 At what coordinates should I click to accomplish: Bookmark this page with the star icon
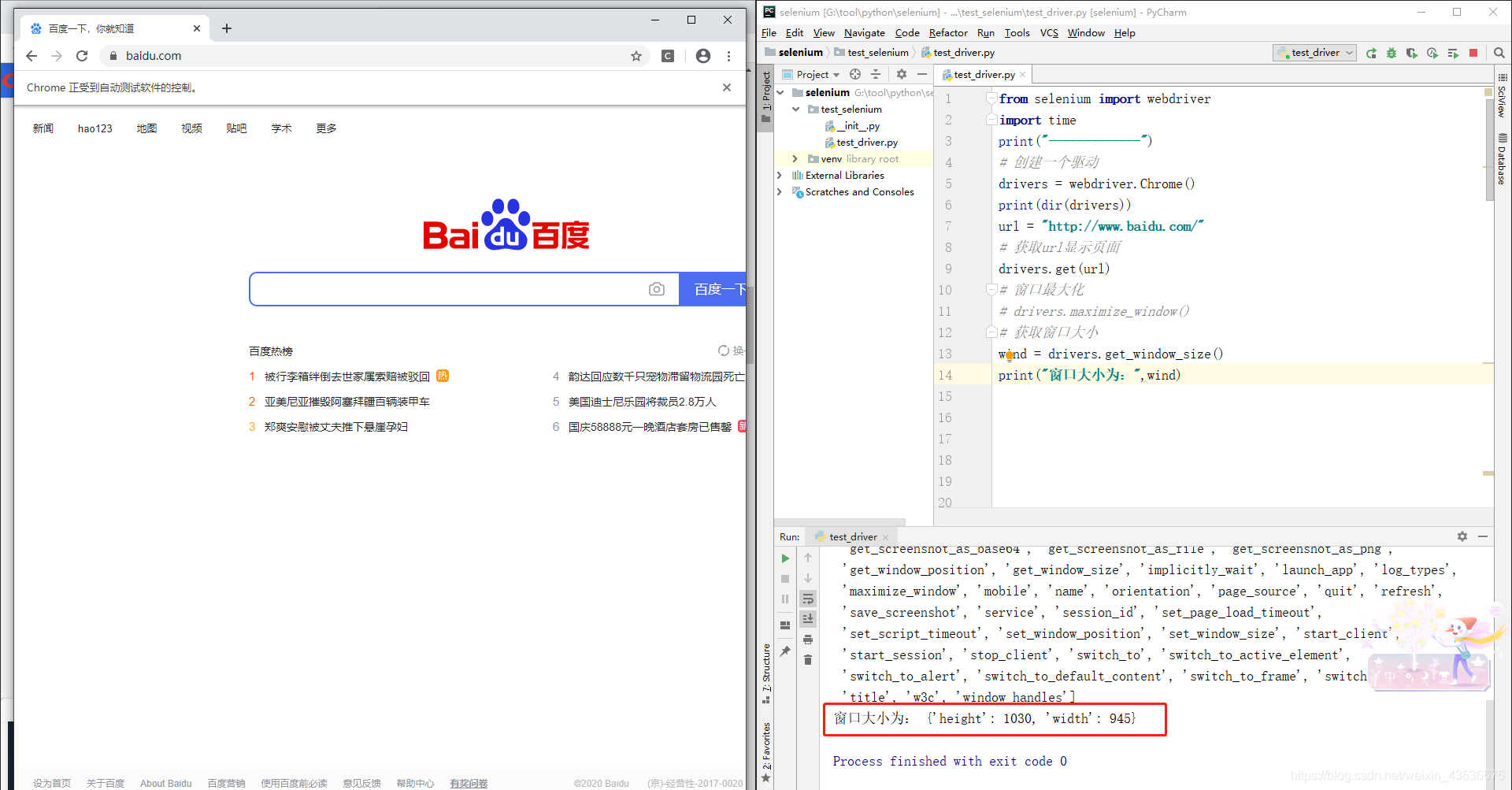(x=636, y=56)
